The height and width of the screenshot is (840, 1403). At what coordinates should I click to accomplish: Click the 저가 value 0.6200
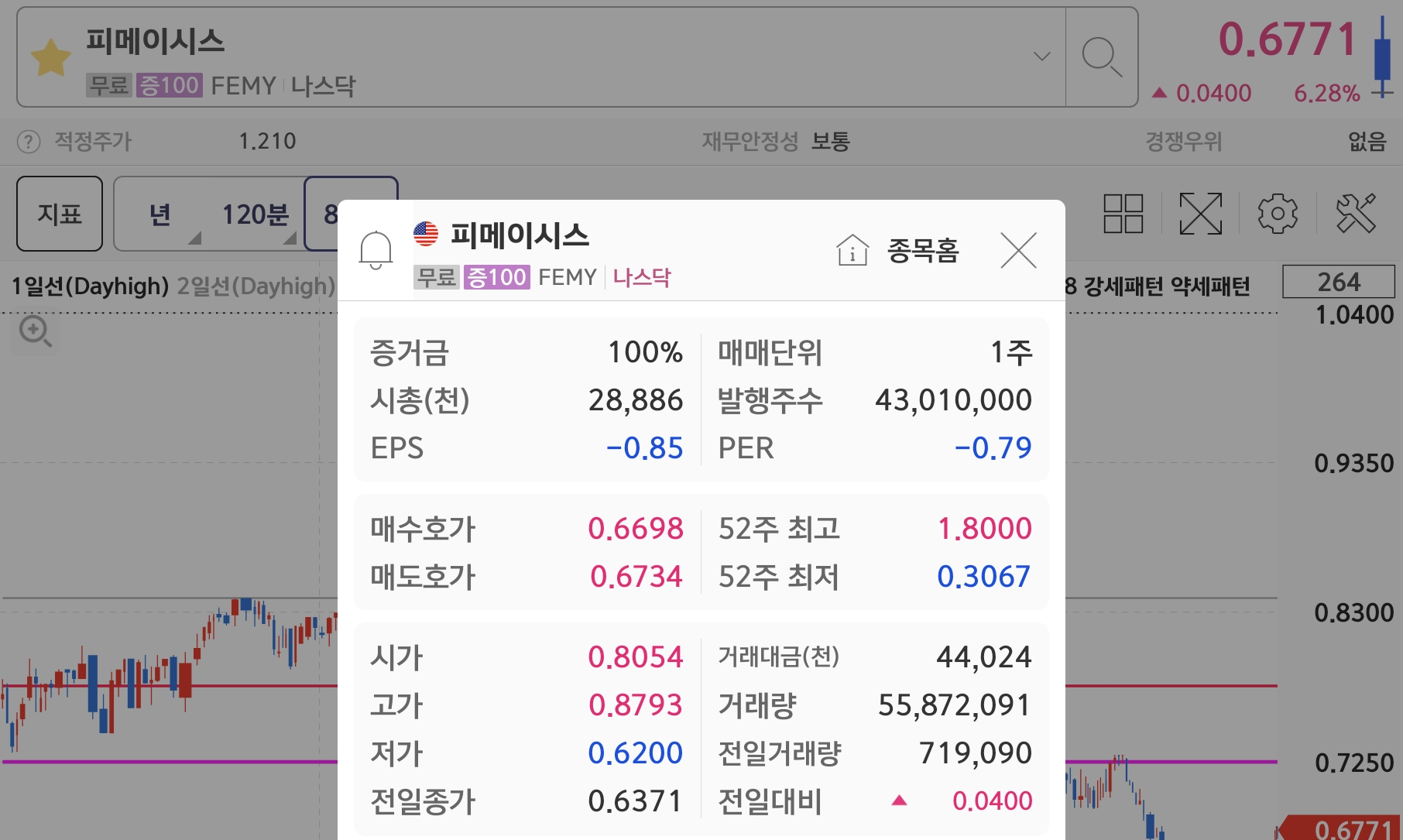coord(636,753)
